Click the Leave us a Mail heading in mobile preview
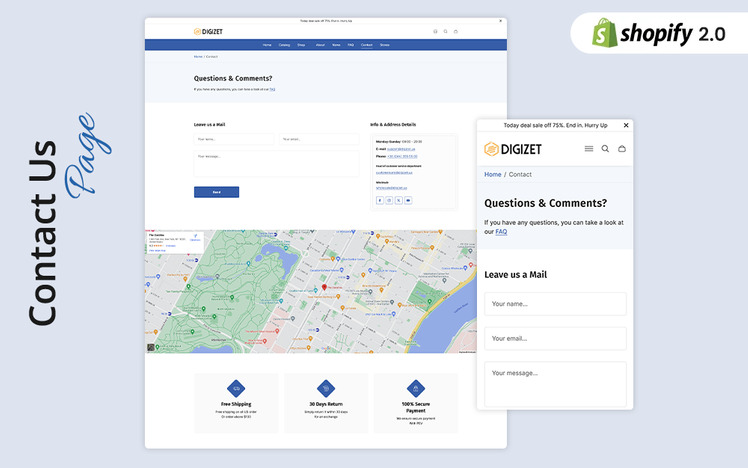 click(x=516, y=275)
